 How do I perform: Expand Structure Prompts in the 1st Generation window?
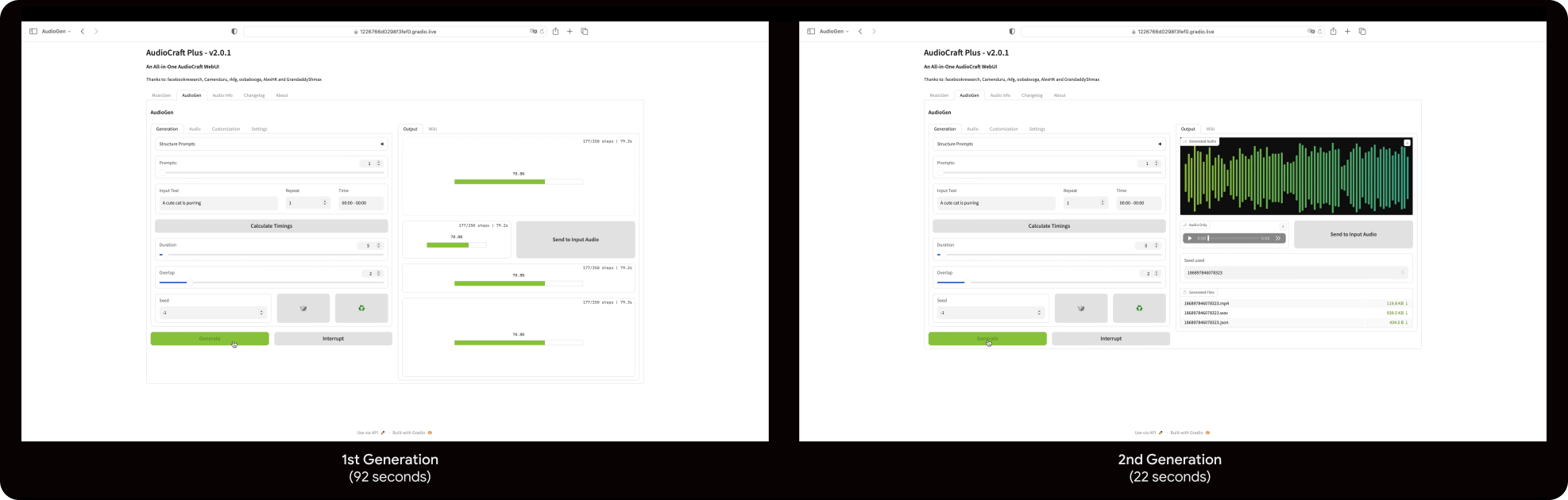(381, 144)
